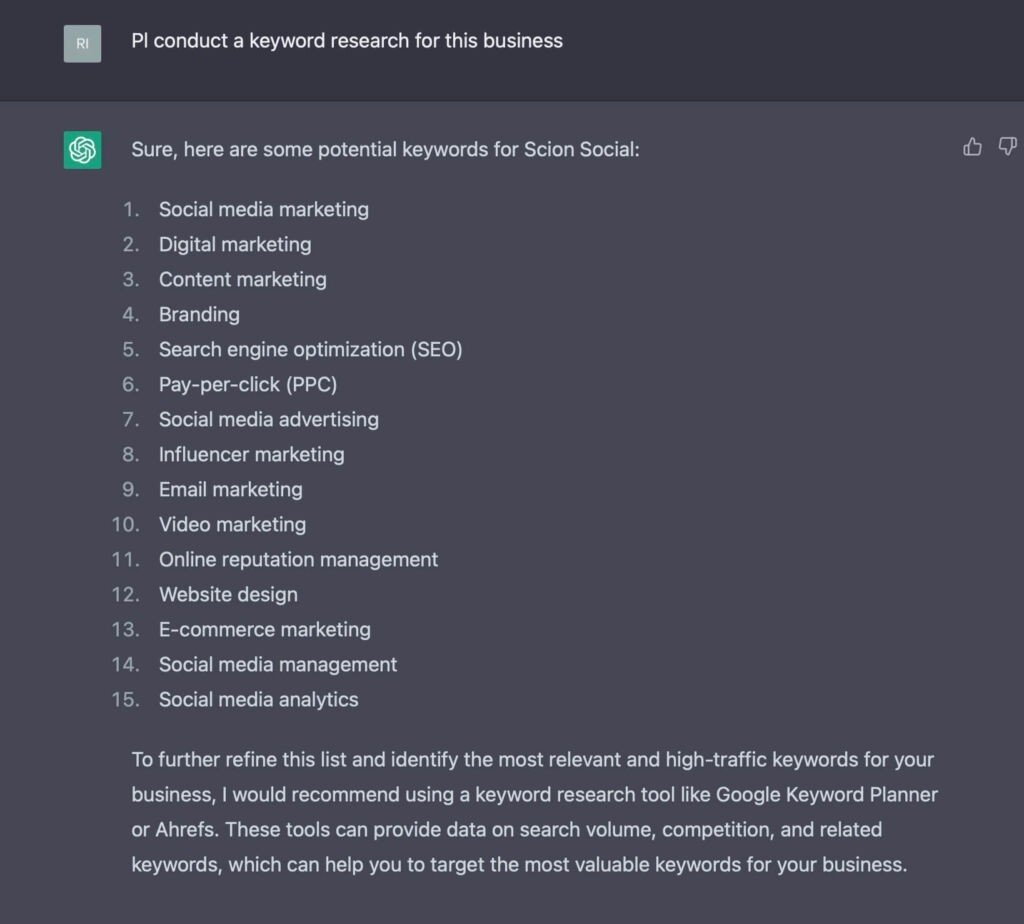Click the list item 'Pay-per-click (PPC)'
The height and width of the screenshot is (924, 1024).
248,385
